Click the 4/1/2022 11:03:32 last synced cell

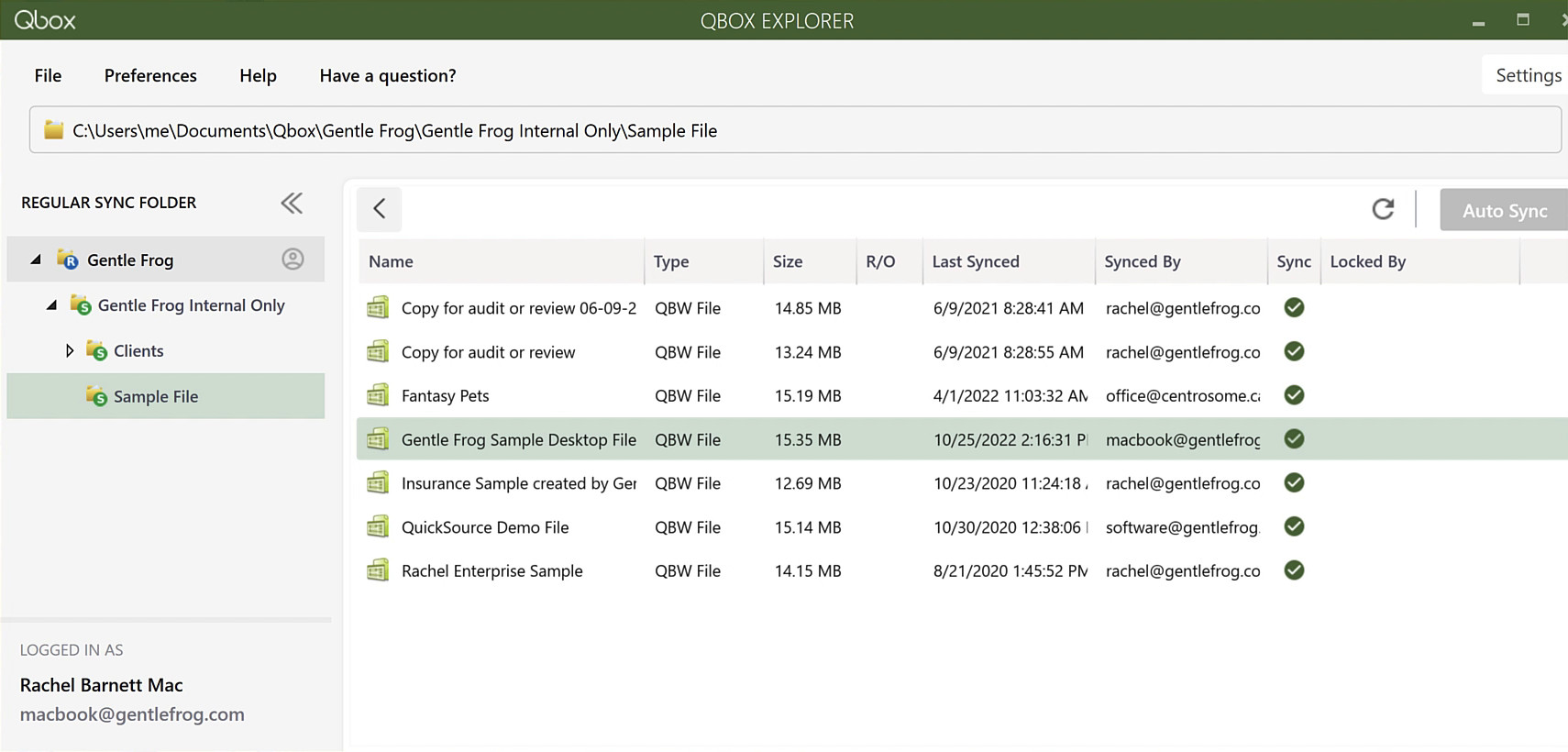point(1010,396)
